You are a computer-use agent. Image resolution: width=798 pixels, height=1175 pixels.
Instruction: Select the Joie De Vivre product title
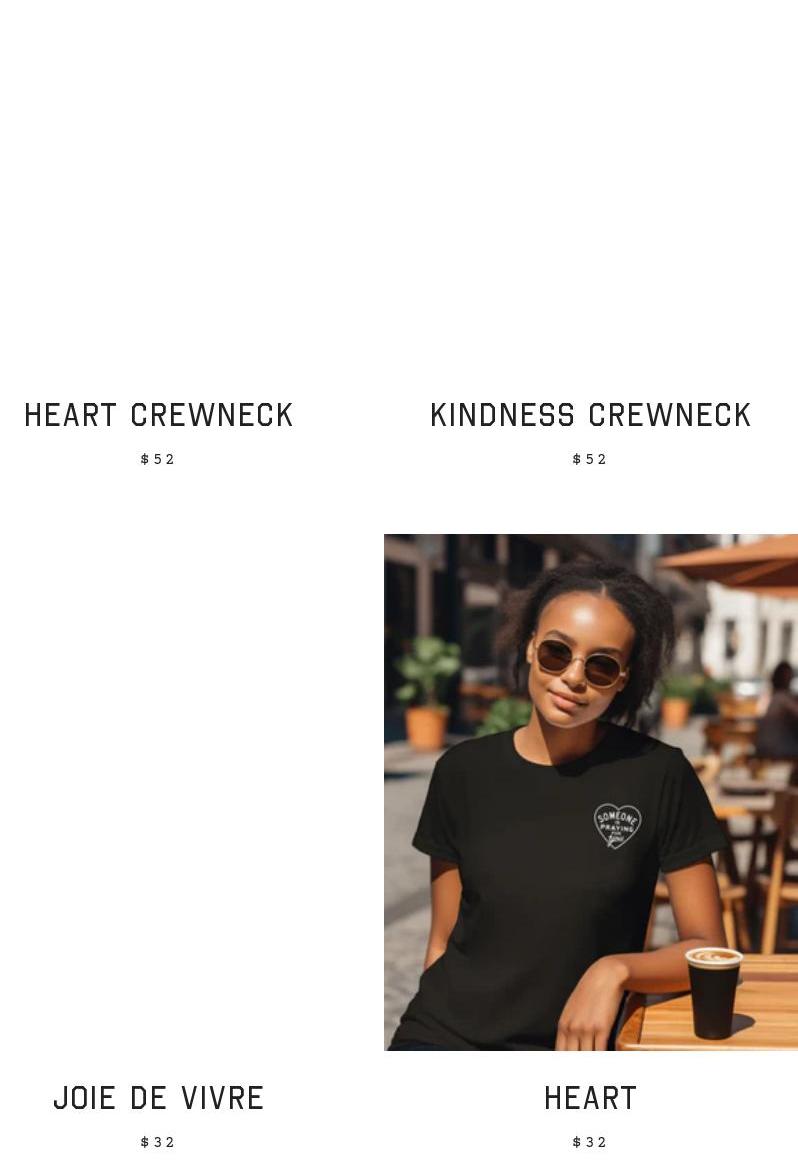(x=158, y=1099)
